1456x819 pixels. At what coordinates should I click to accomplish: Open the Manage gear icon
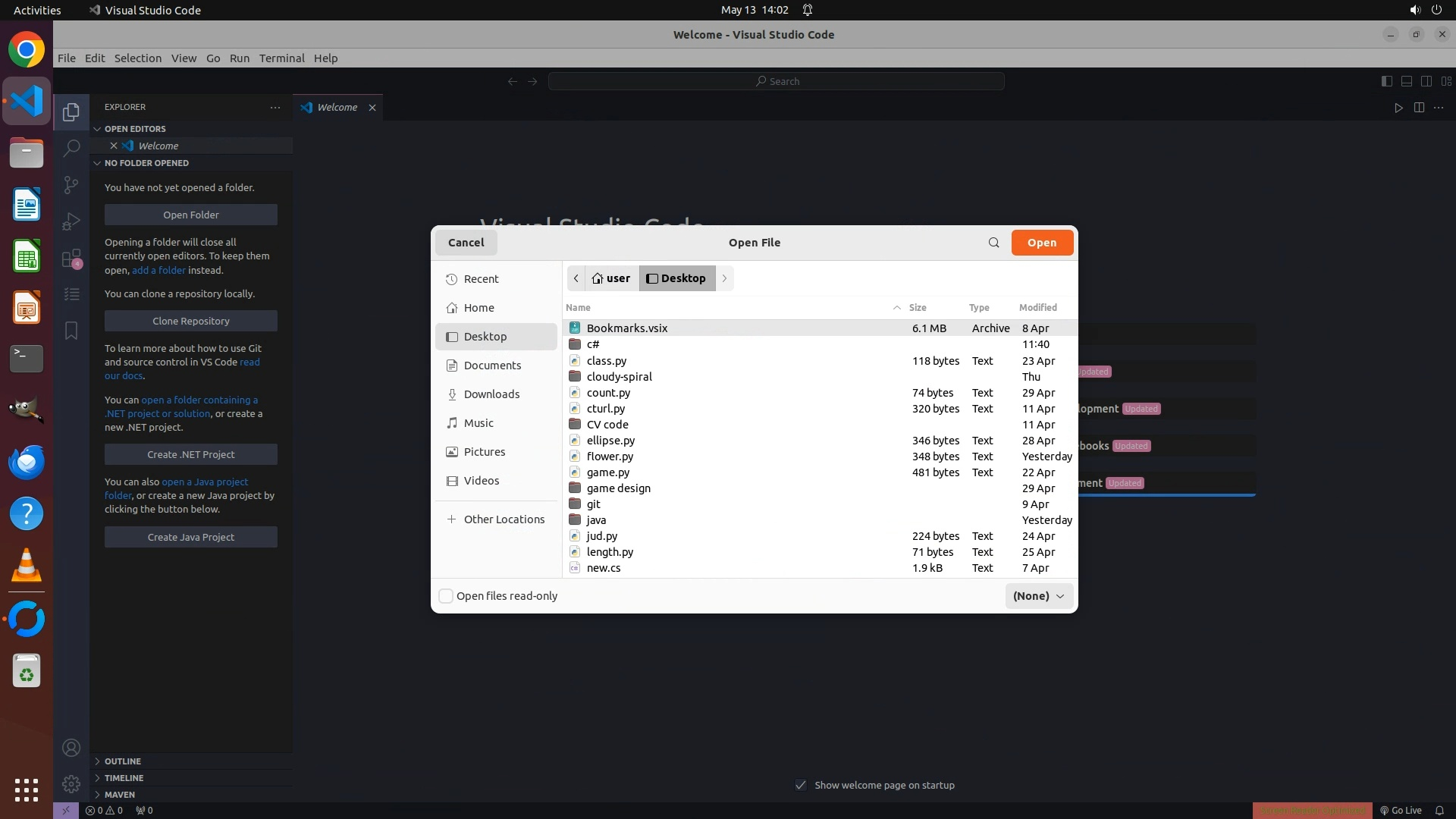point(71,784)
